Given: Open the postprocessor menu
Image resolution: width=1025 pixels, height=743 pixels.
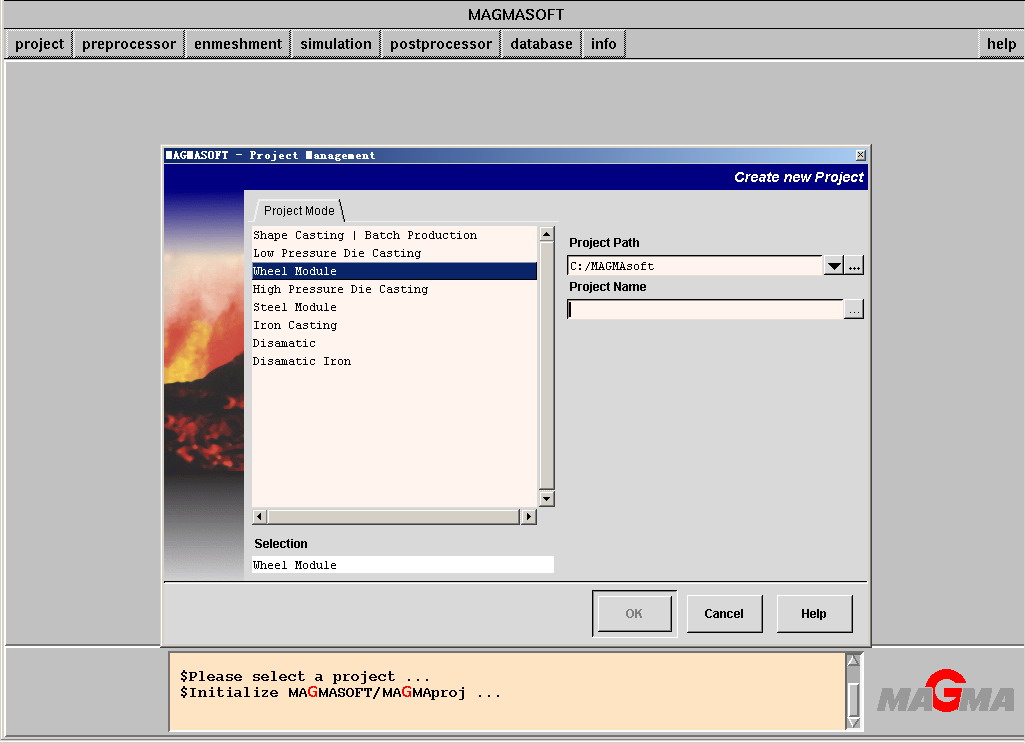Looking at the screenshot, I should [441, 44].
